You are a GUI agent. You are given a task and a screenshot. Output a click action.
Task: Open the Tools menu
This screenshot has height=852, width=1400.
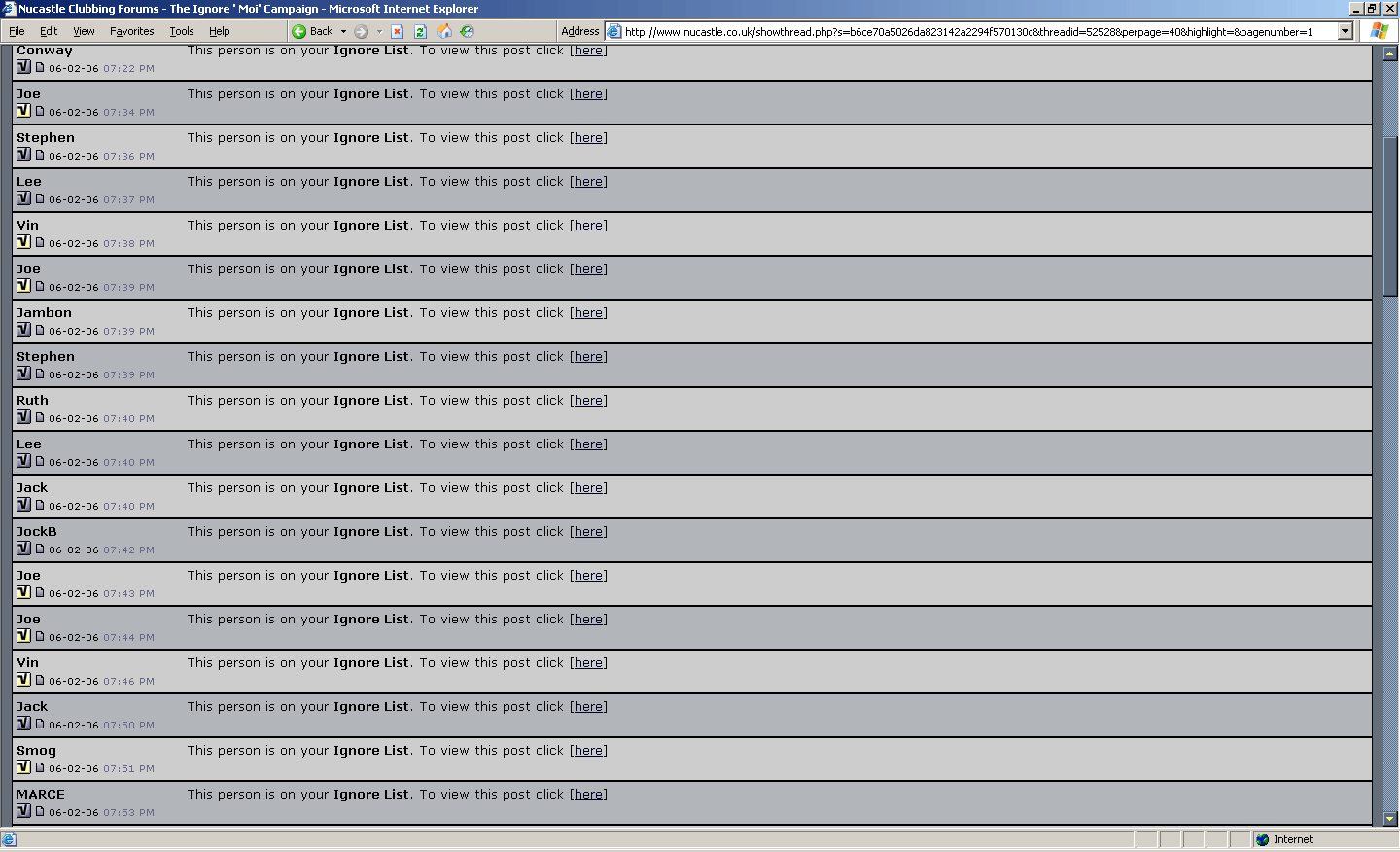pyautogui.click(x=181, y=32)
